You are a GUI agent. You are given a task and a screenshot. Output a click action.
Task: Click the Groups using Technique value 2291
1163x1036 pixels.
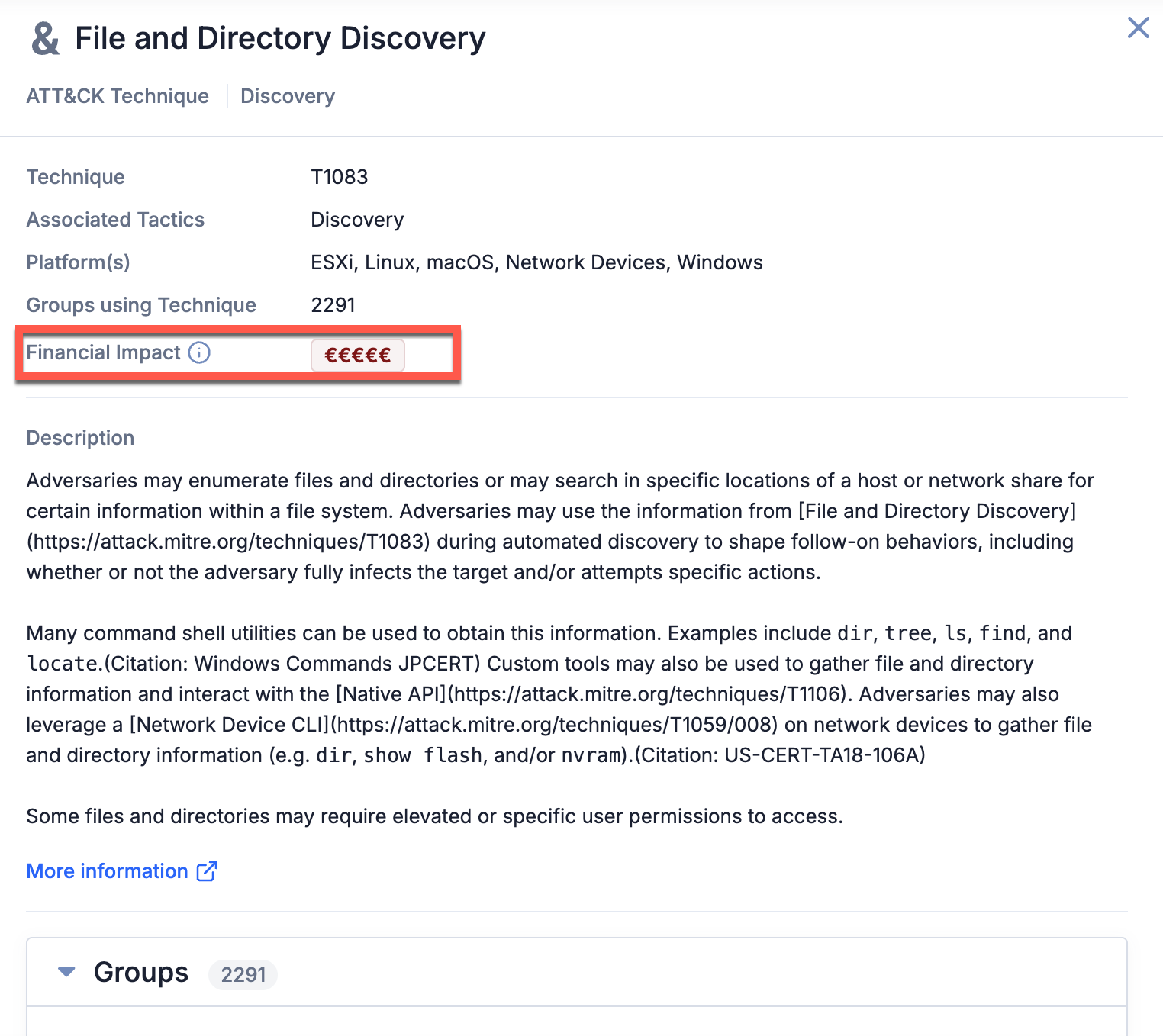pyautogui.click(x=333, y=305)
